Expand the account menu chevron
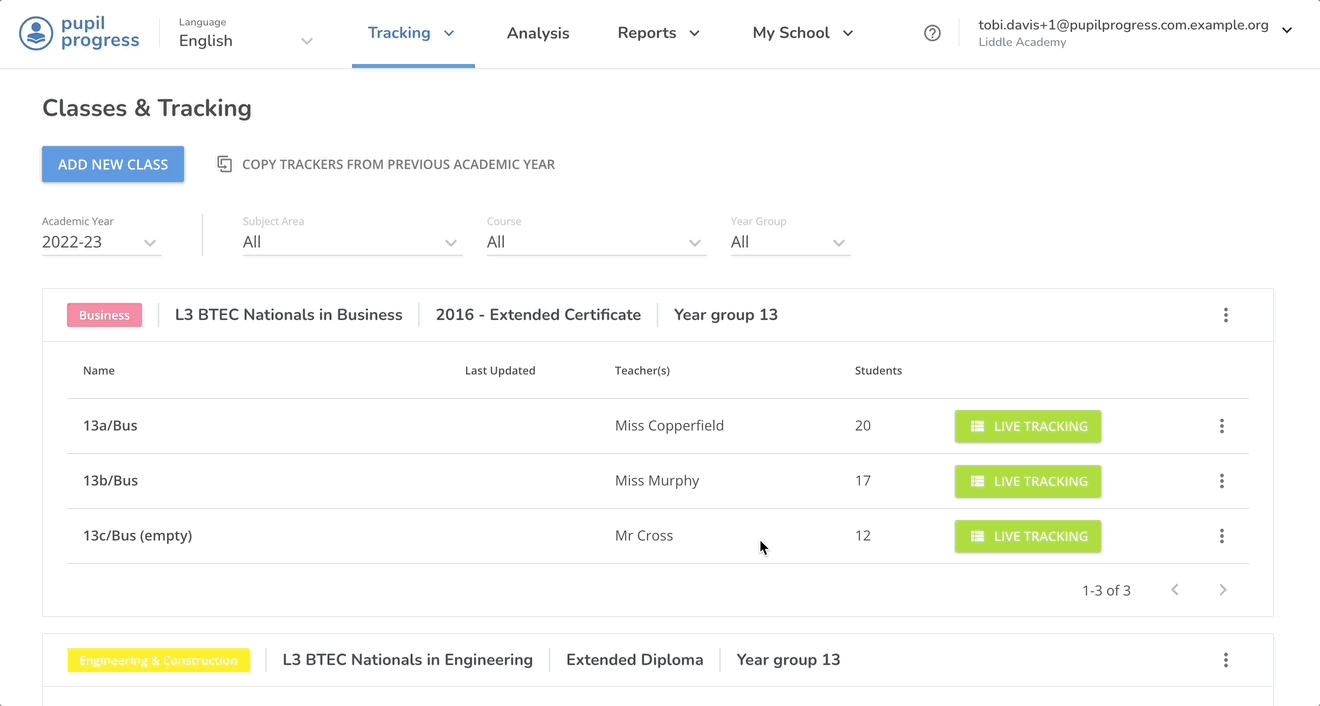 coord(1287,30)
